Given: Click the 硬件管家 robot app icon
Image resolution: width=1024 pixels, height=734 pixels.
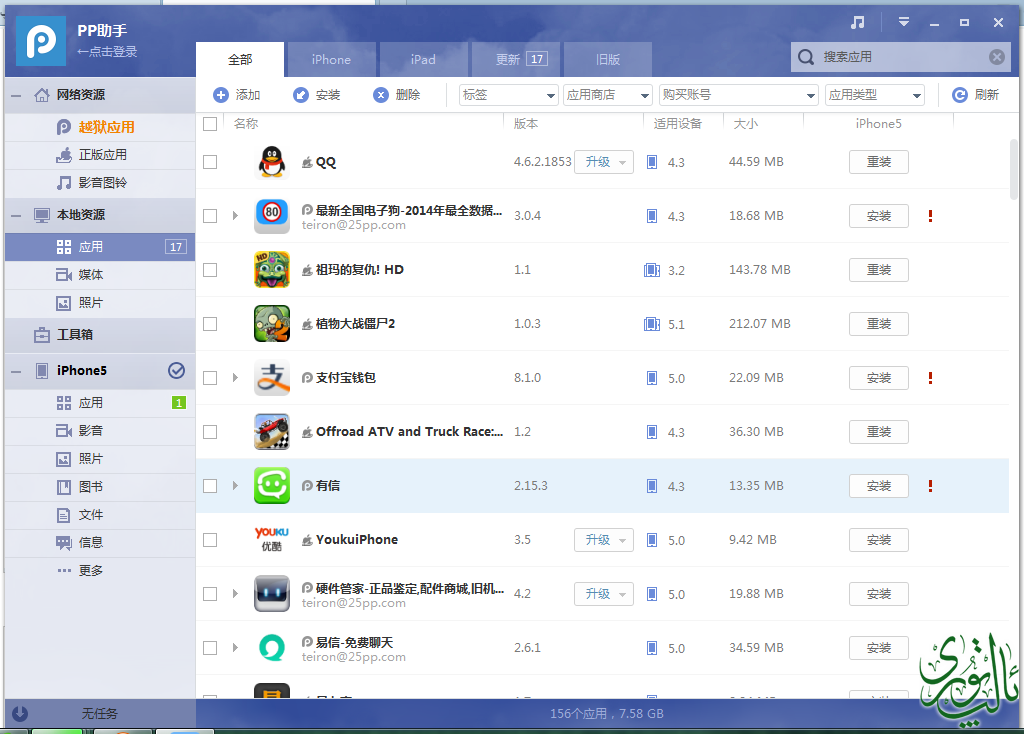Looking at the screenshot, I should (x=272, y=594).
